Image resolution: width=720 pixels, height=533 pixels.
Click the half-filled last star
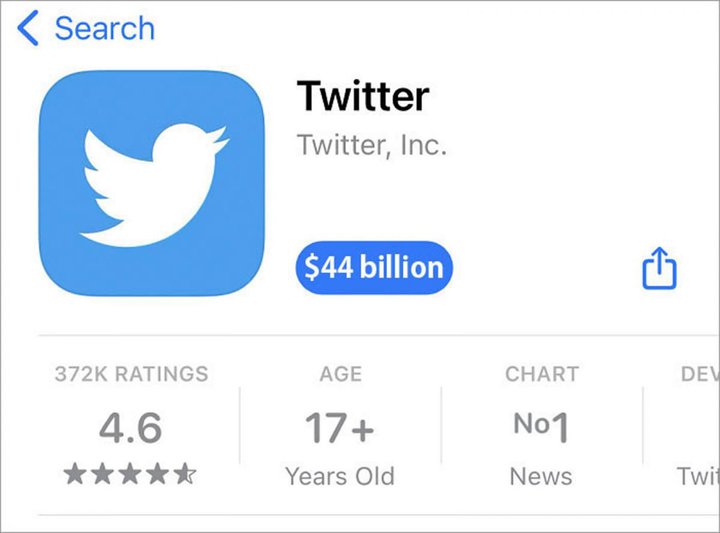click(x=186, y=475)
